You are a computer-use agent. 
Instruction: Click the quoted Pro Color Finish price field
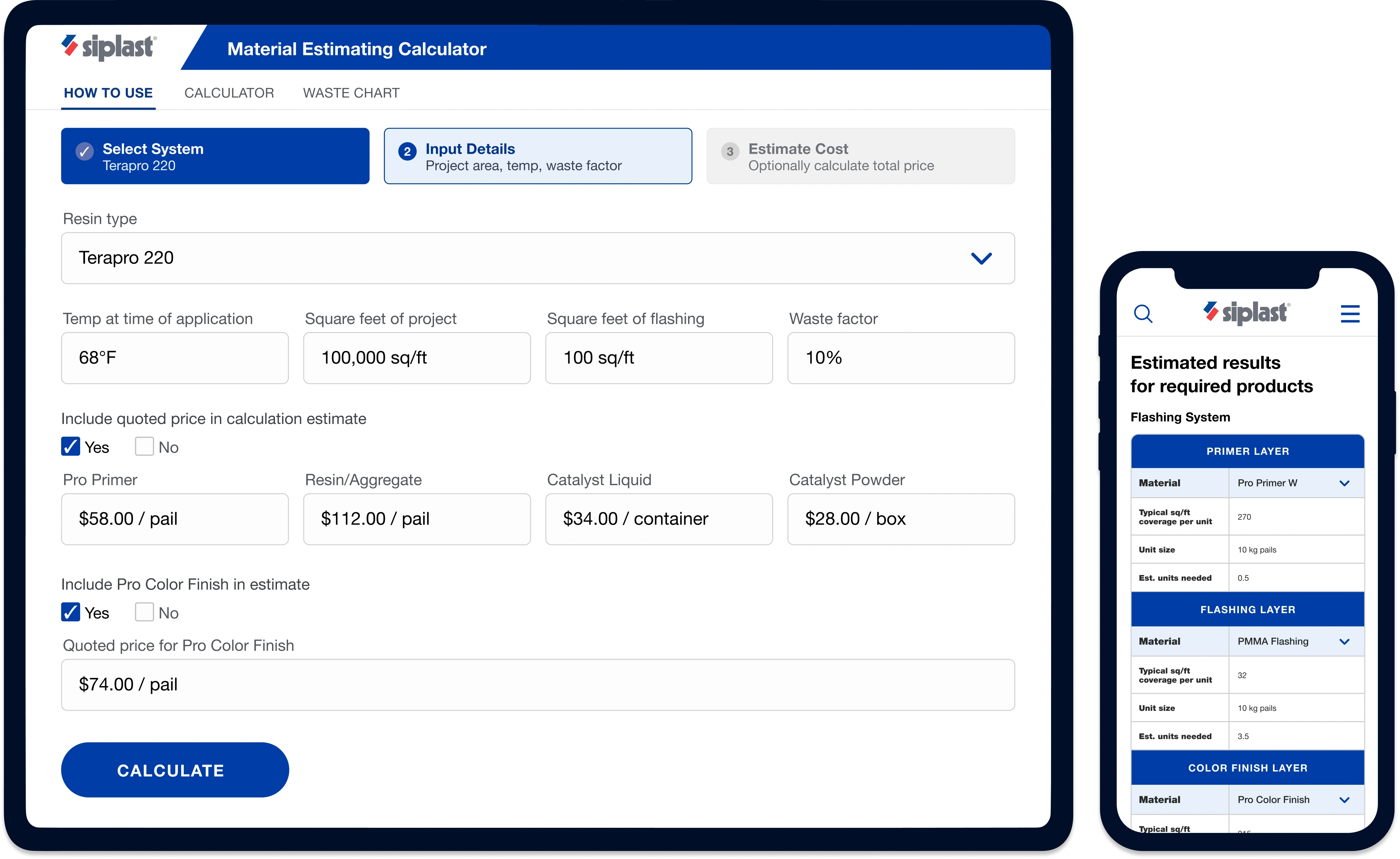(538, 684)
